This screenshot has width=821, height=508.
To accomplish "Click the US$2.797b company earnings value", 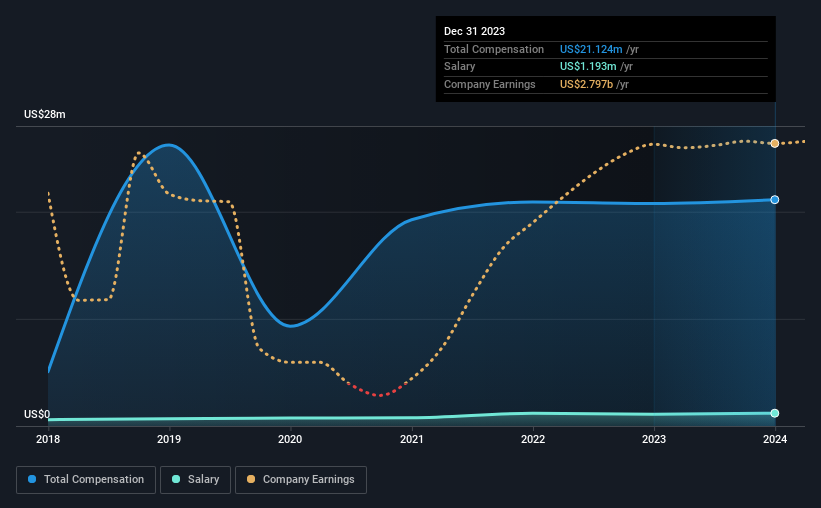I will coord(586,84).
